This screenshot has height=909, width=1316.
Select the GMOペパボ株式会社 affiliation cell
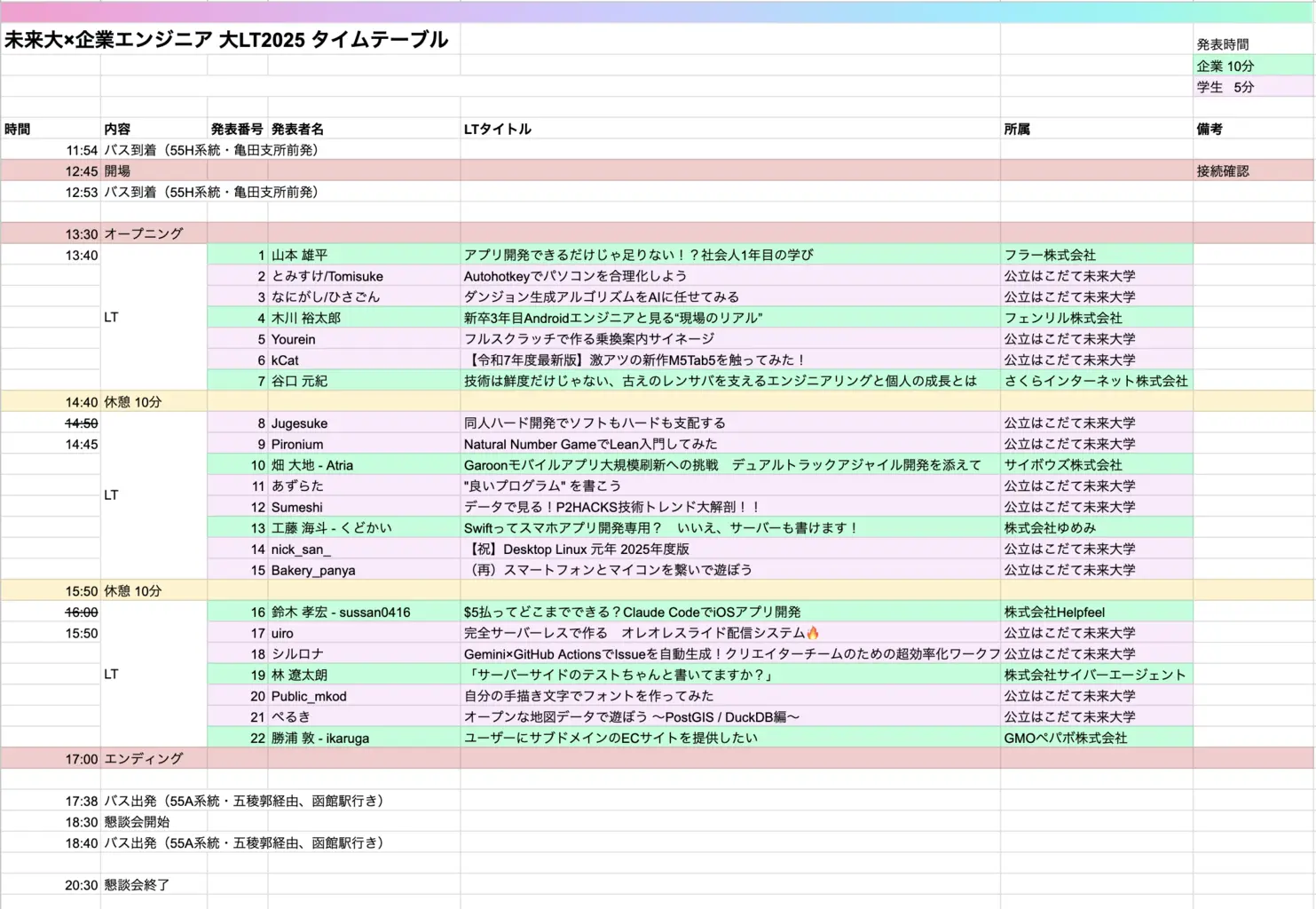(x=1065, y=738)
